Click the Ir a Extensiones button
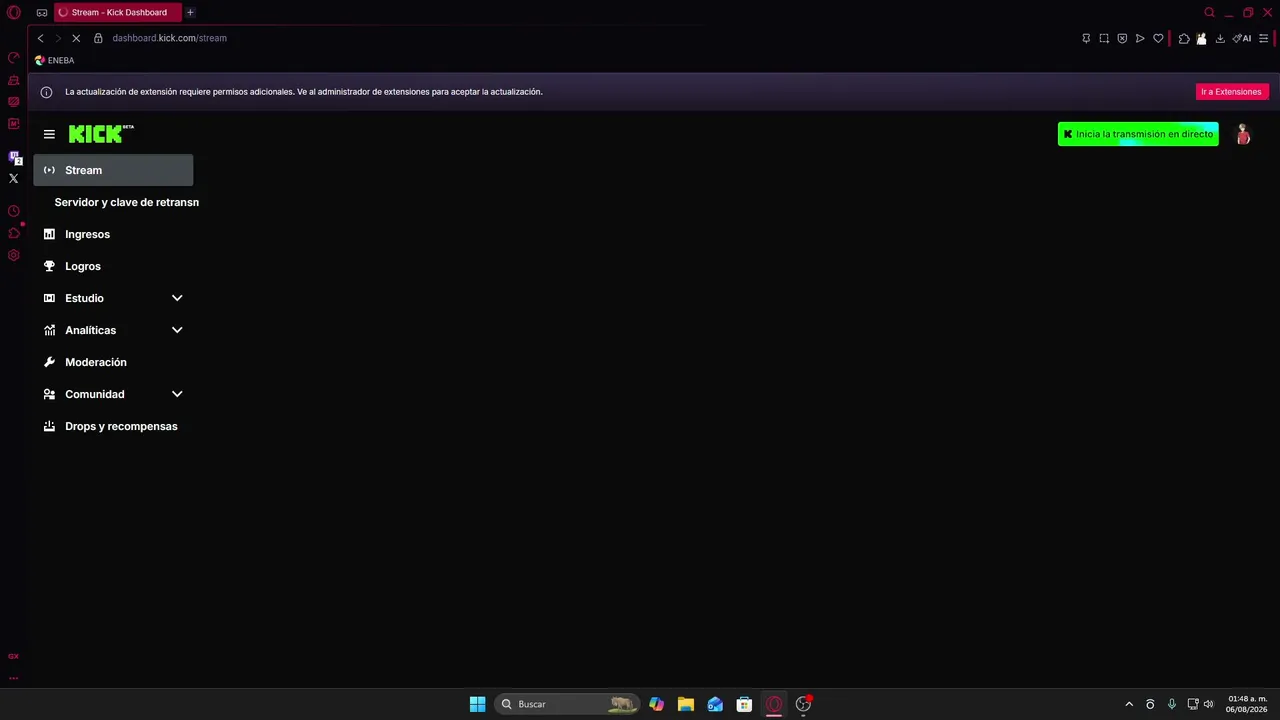This screenshot has width=1280, height=720. point(1231,92)
